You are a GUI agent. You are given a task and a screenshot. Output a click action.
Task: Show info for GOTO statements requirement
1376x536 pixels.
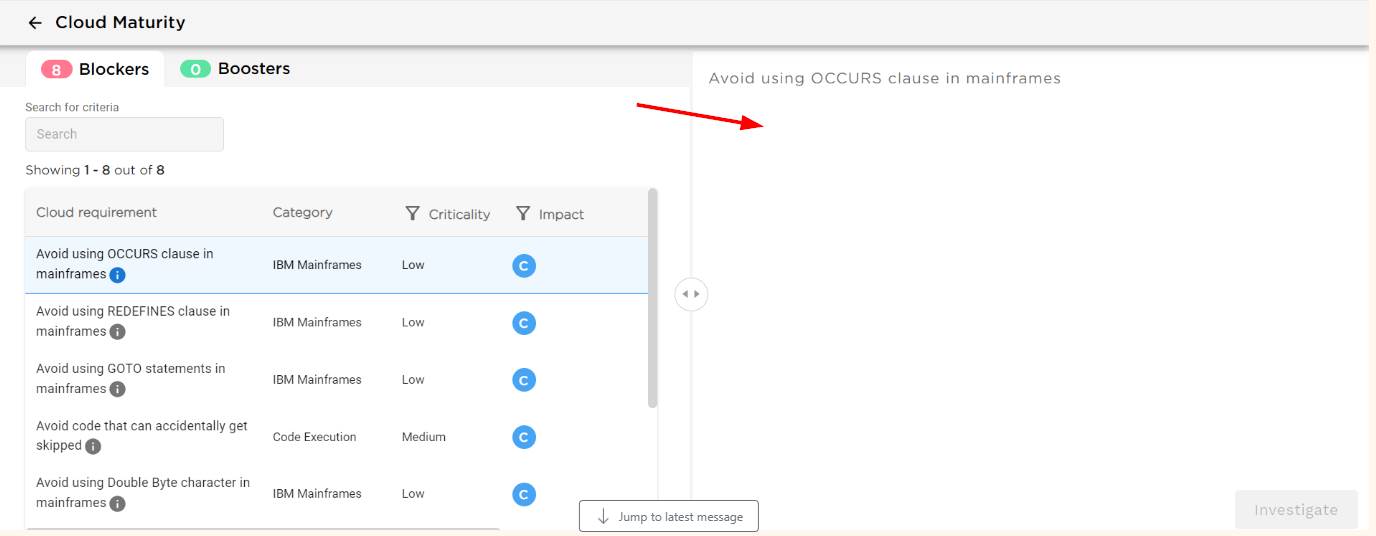click(117, 389)
